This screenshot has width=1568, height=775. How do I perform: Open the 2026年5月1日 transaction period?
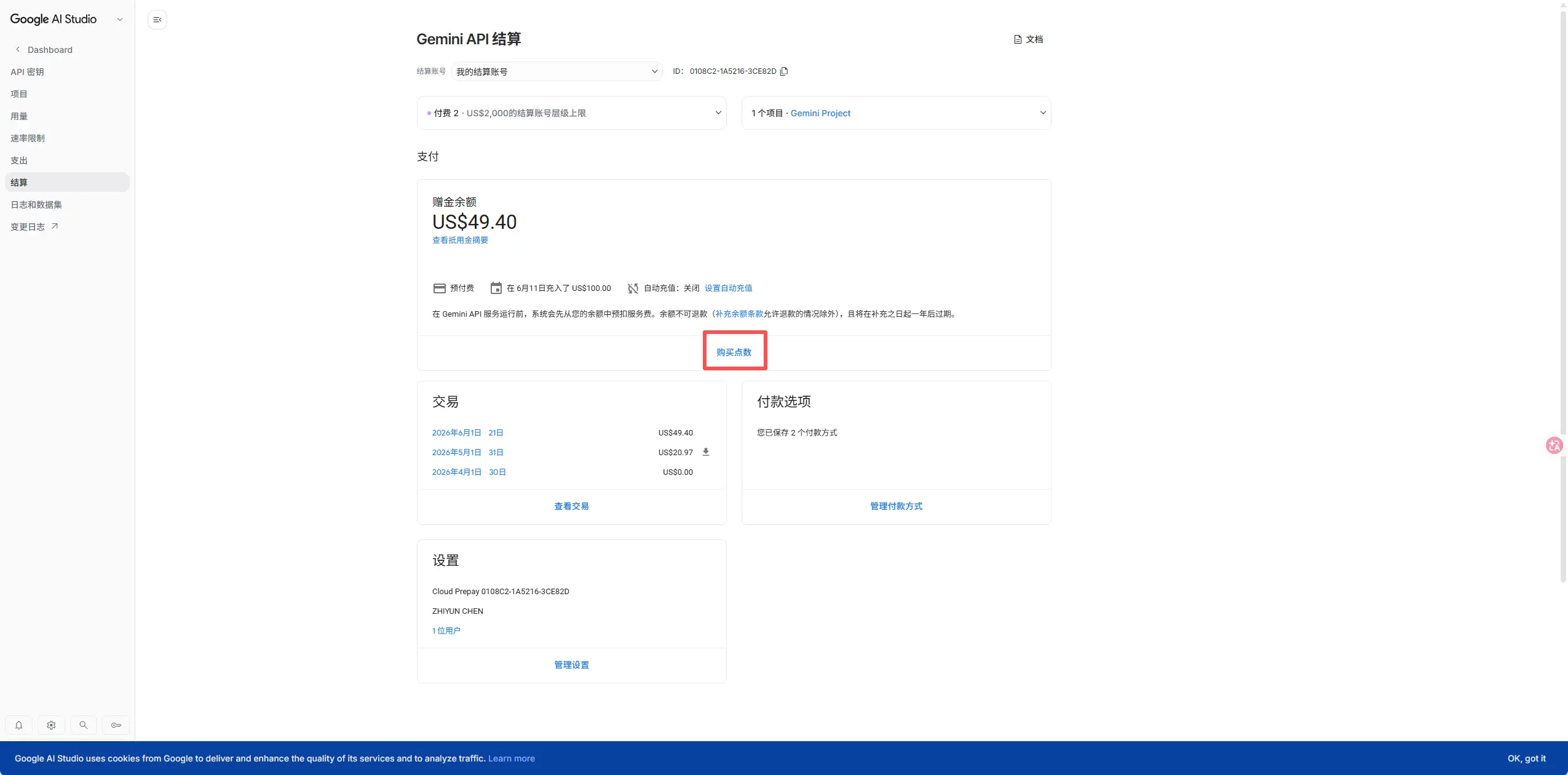point(468,453)
